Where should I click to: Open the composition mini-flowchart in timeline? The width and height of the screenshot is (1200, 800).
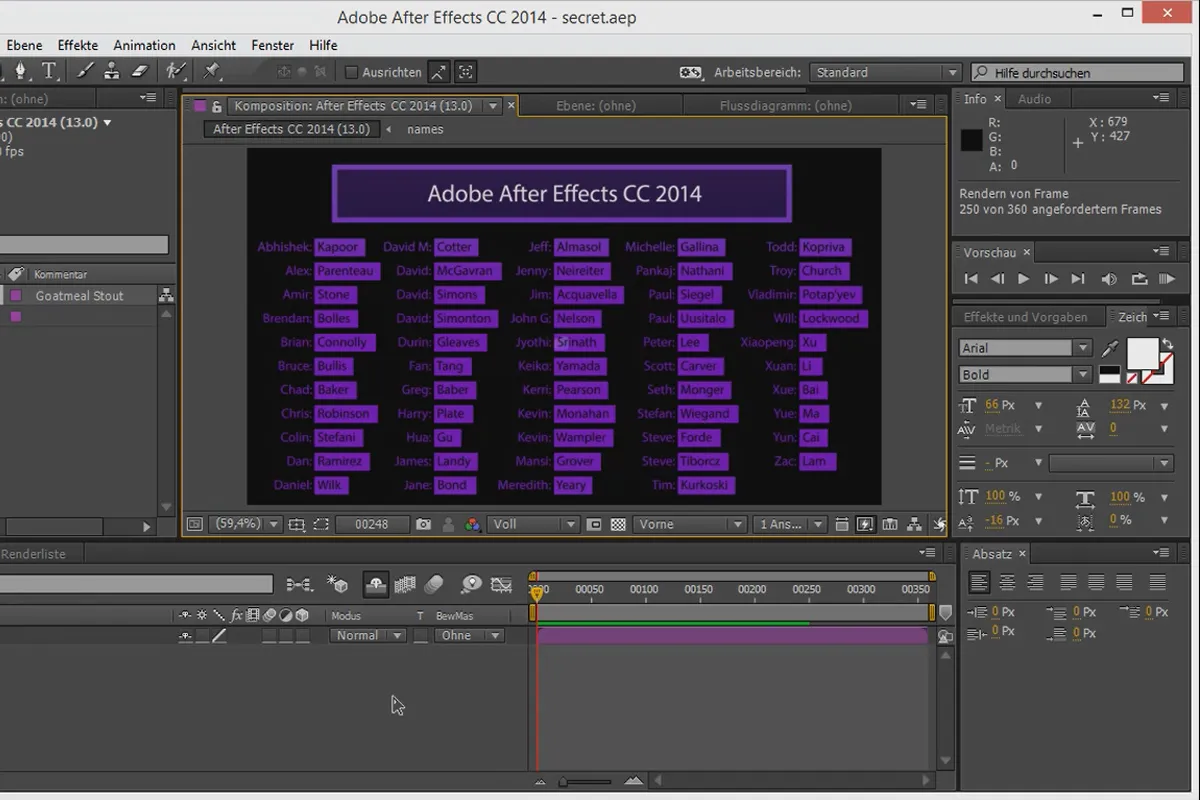pyautogui.click(x=299, y=585)
